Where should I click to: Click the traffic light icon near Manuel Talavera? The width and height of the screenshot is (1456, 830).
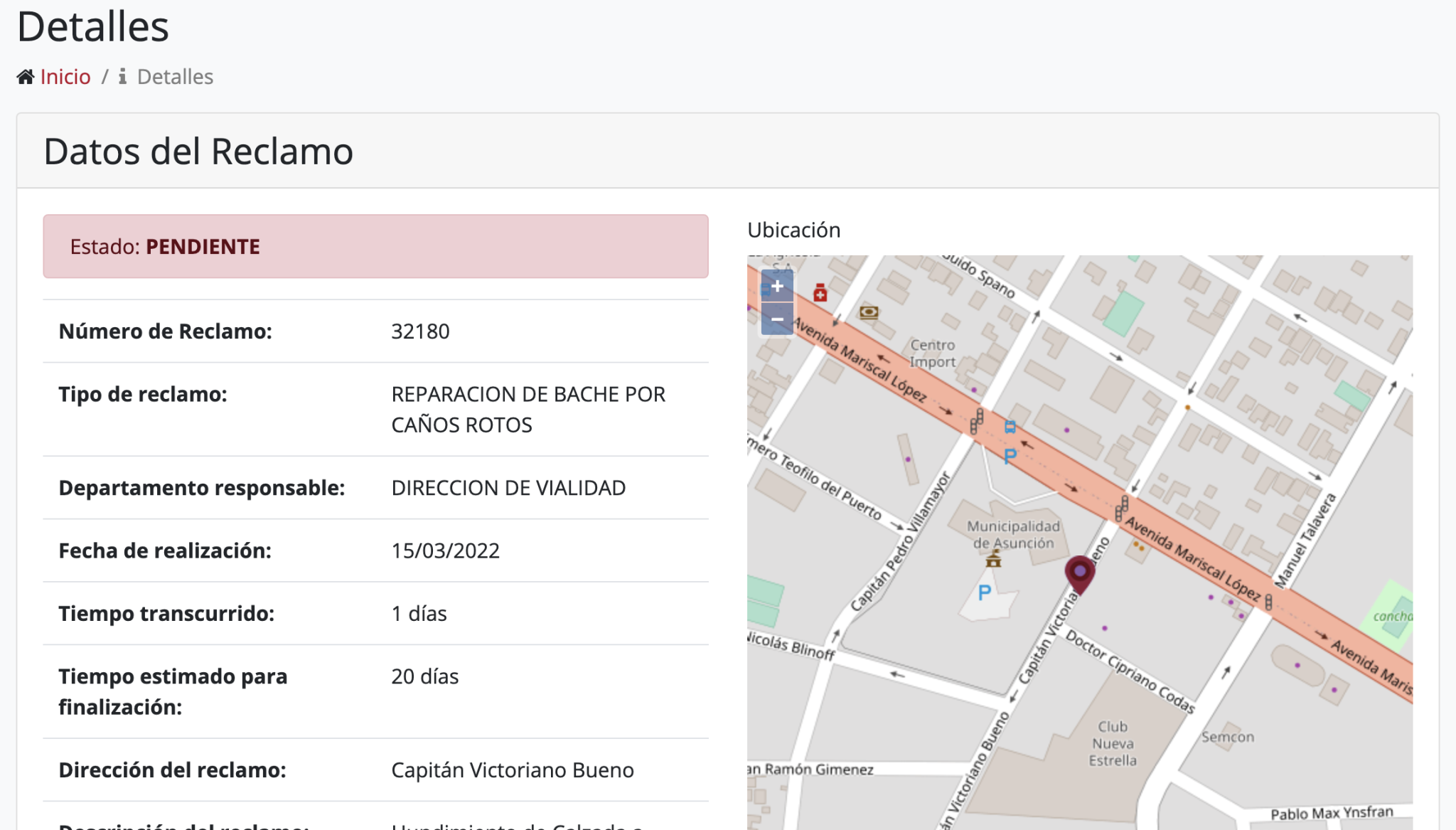(1268, 602)
